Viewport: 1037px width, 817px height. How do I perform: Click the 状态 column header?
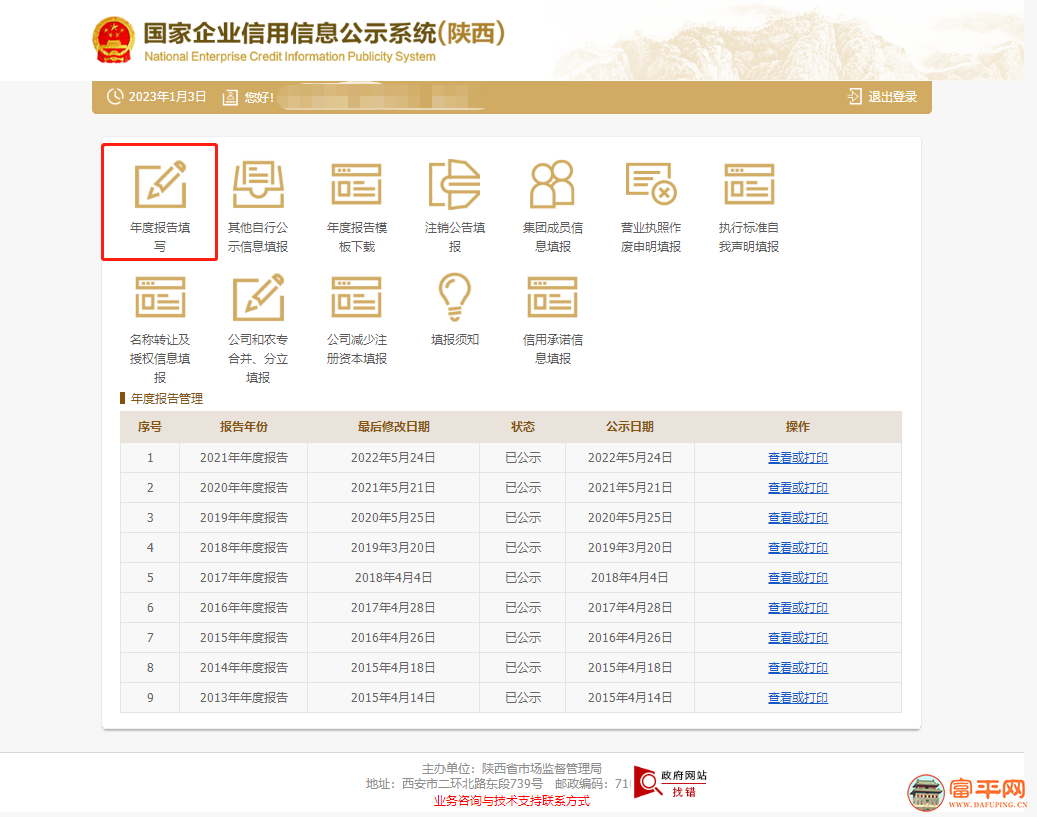522,427
